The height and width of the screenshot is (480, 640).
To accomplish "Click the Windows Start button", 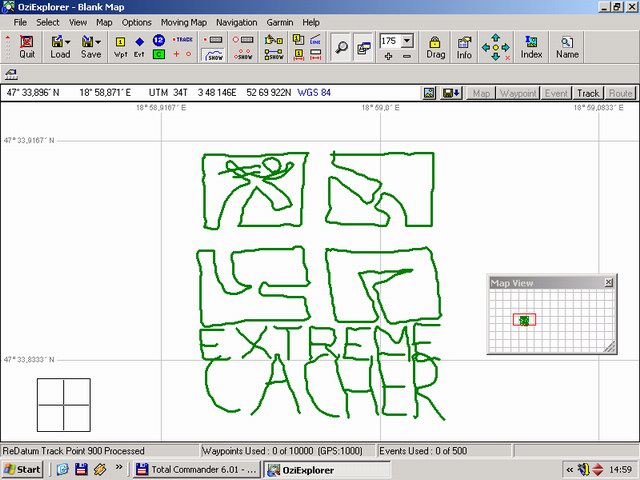I will (x=23, y=469).
